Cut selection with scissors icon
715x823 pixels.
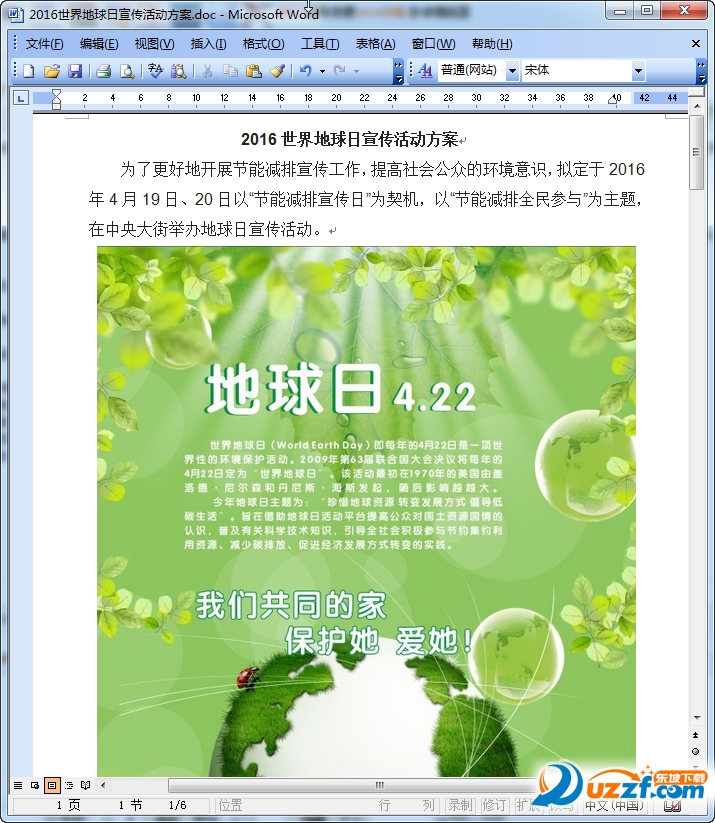[207, 71]
